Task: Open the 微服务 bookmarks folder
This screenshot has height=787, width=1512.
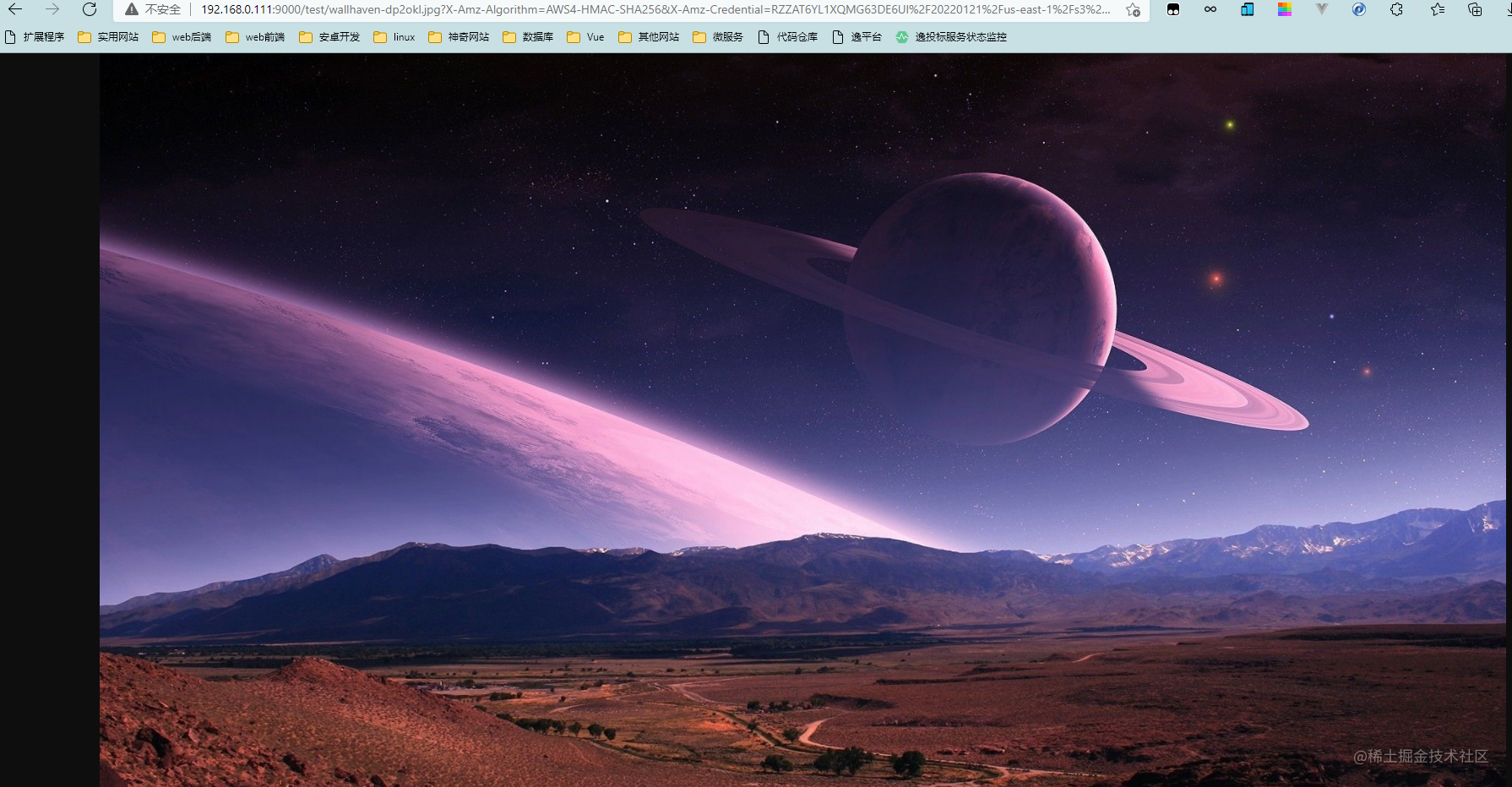Action: (718, 37)
